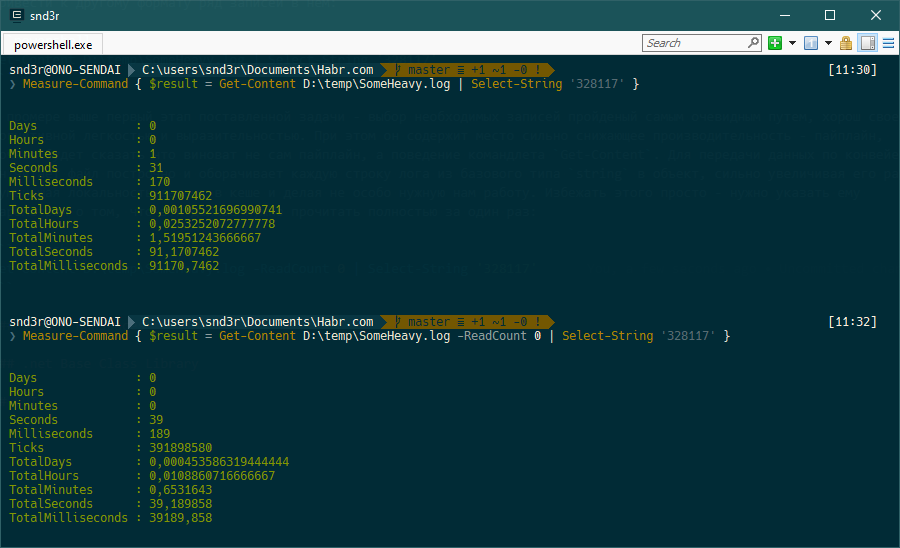Maximize the snd3r window
This screenshot has height=548, width=900.
829,15
